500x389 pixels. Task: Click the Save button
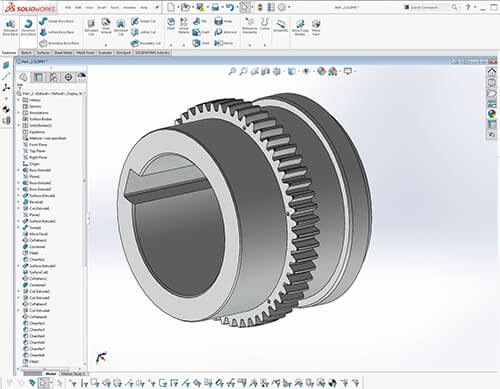tap(200, 7)
